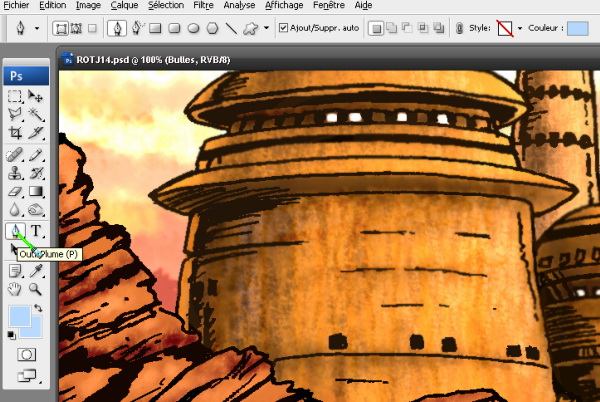Select the Pen tool in toolbox

pyautogui.click(x=15, y=231)
